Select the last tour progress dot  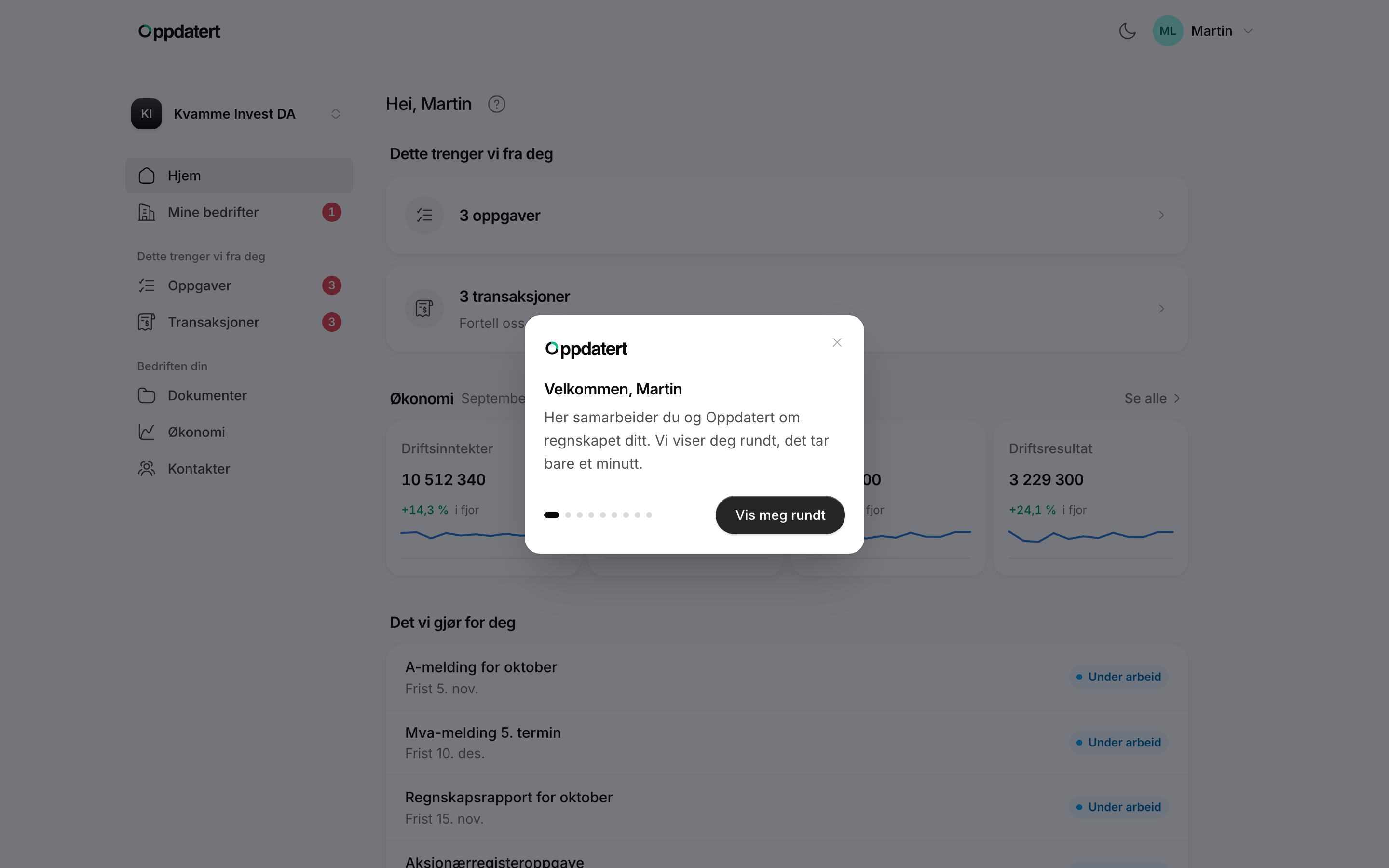tap(649, 515)
